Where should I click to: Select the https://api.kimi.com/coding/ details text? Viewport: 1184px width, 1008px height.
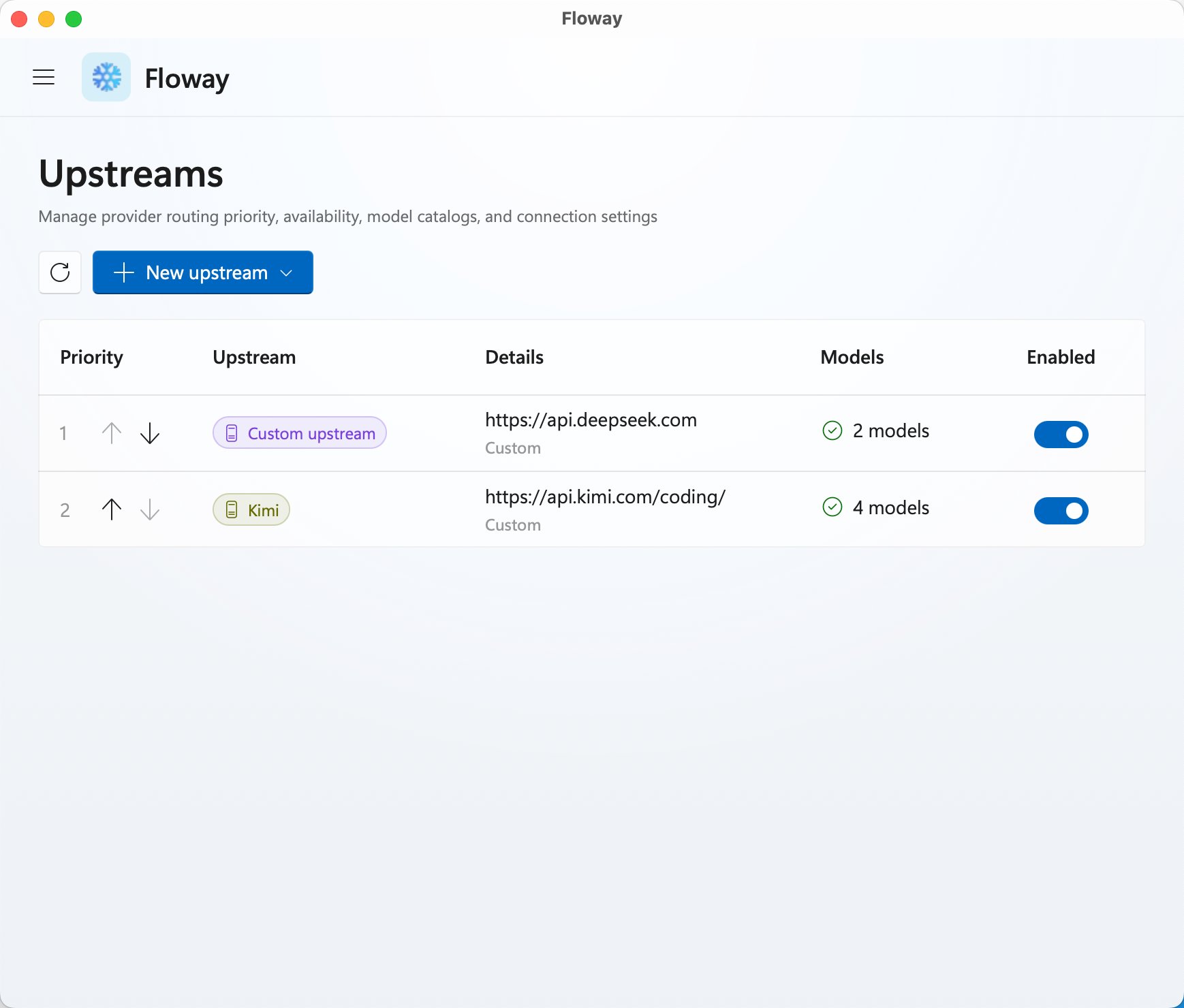tap(606, 497)
